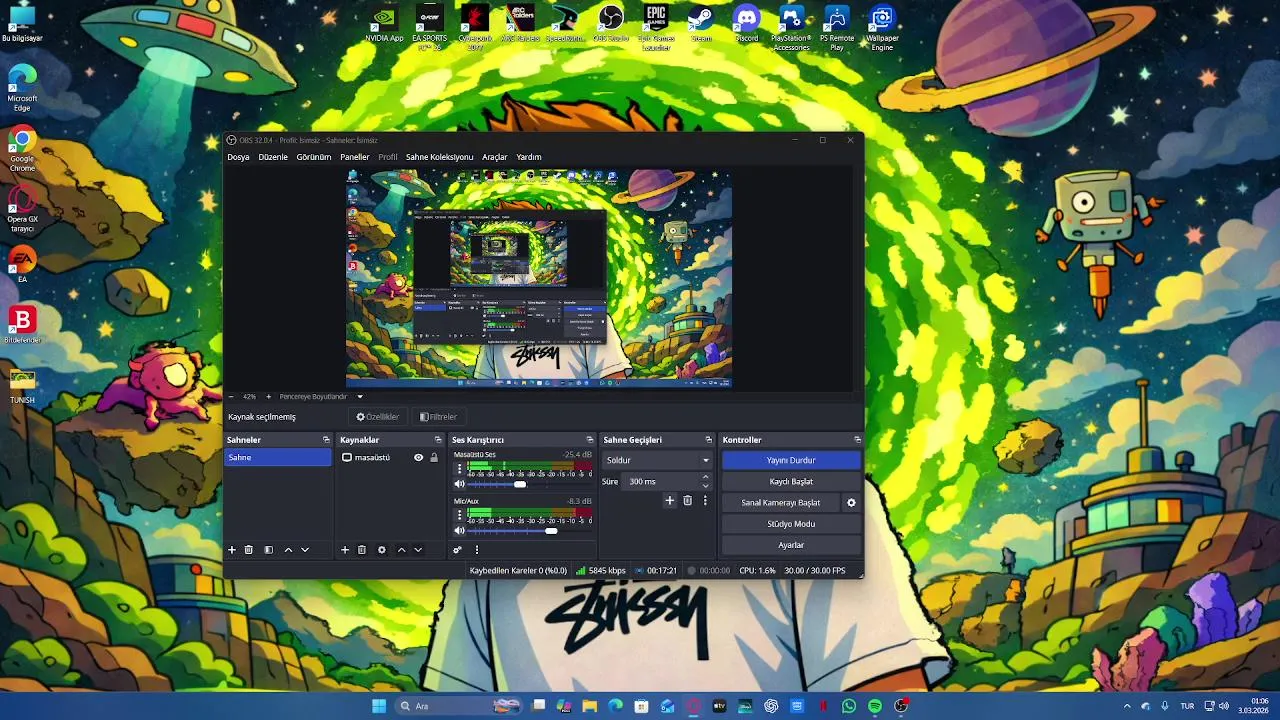Open Ayarlar settings button
The width and height of the screenshot is (1280, 720).
791,545
